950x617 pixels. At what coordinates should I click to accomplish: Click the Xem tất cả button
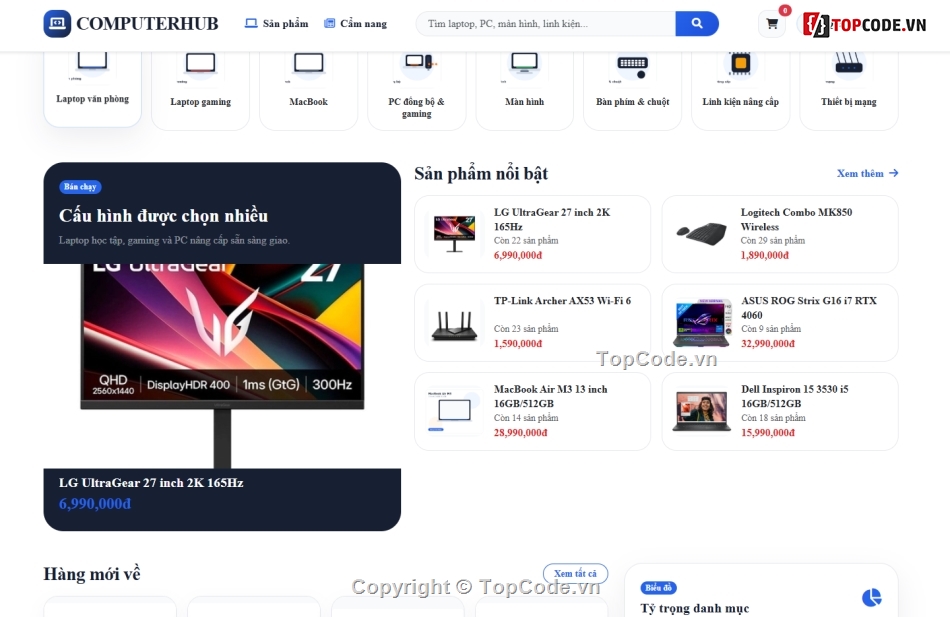(576, 573)
